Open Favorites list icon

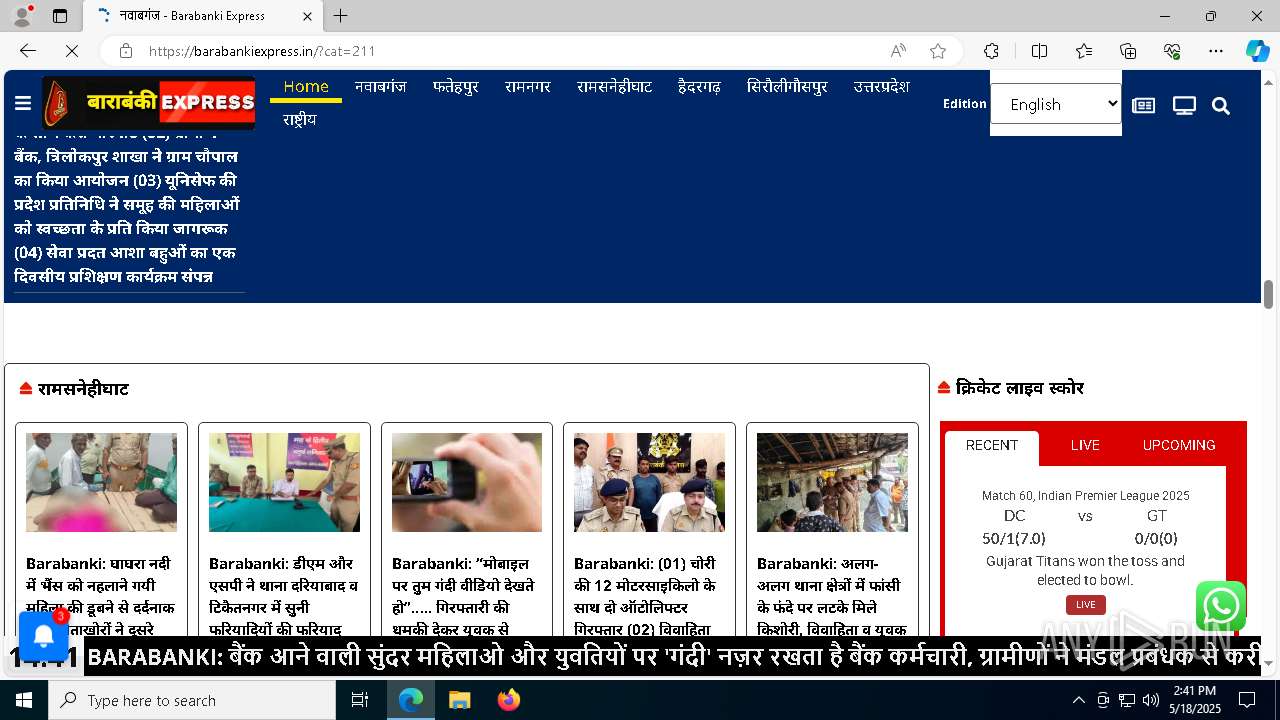point(1084,51)
